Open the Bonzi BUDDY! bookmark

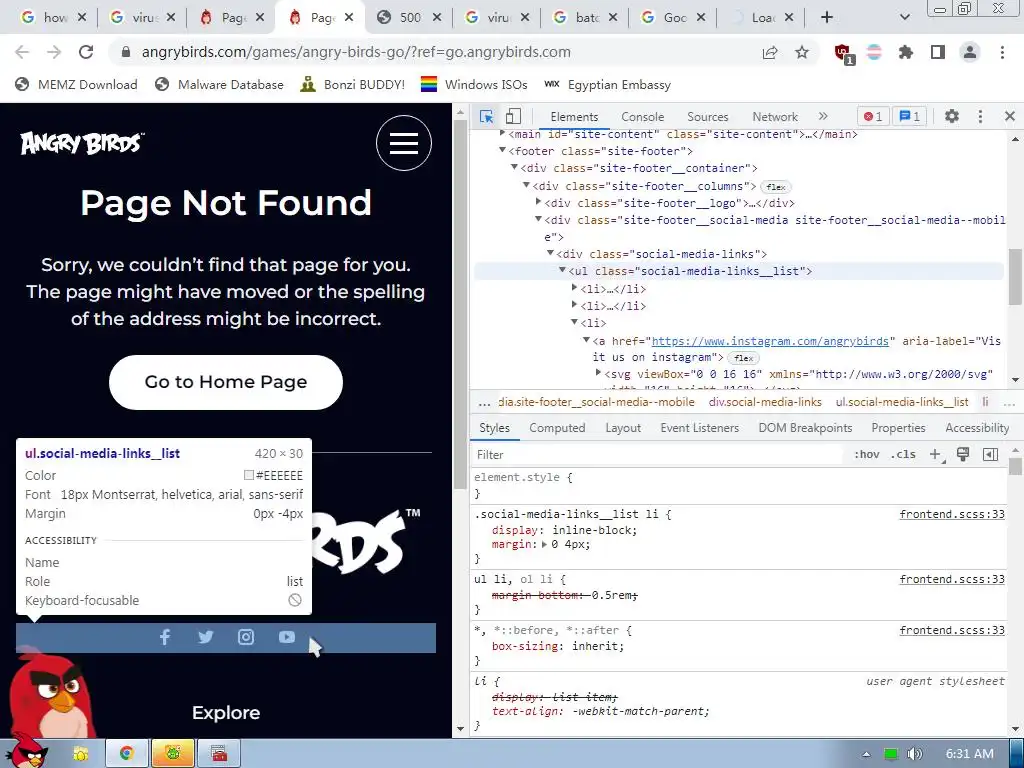[353, 84]
